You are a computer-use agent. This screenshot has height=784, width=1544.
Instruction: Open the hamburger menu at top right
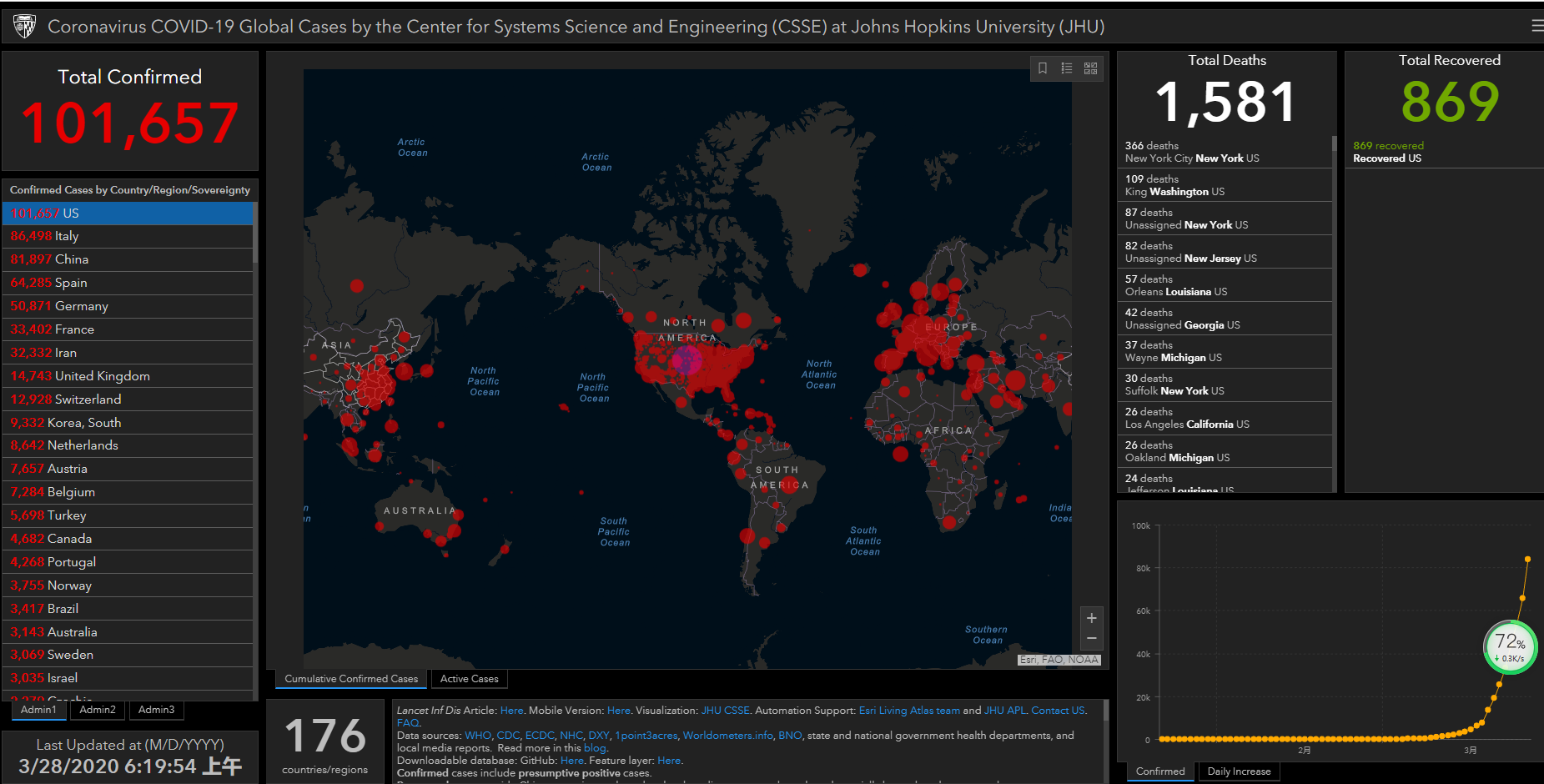coord(1536,26)
